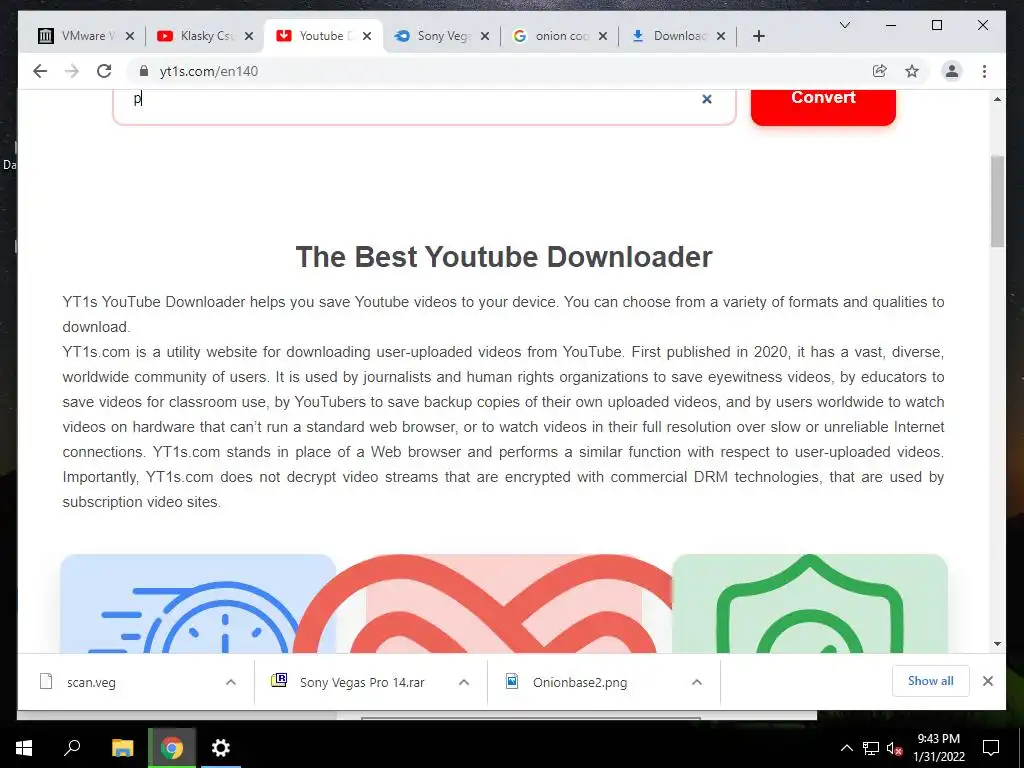The image size is (1024, 768).
Task: Open Windows taskbar search
Action: [72, 748]
